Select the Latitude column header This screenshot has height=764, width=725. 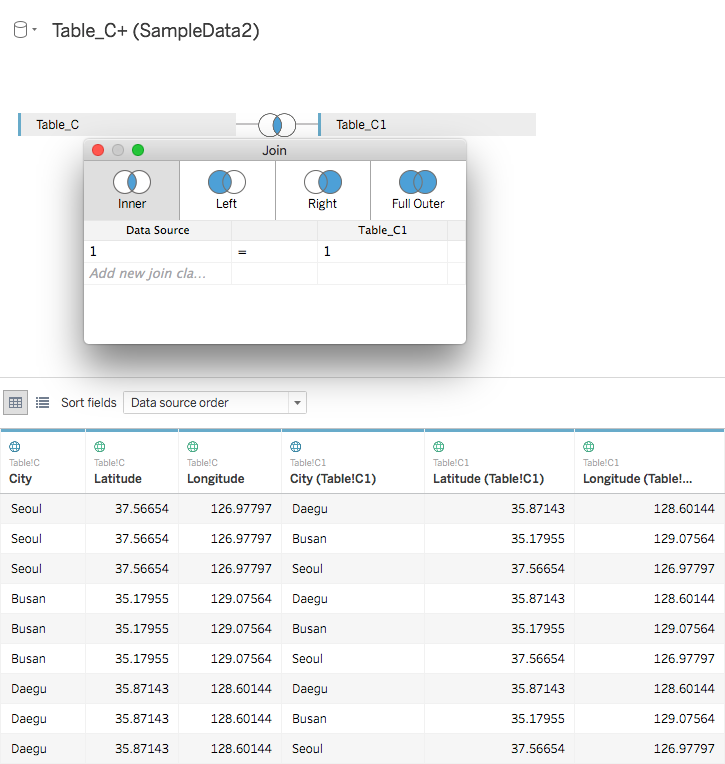pyautogui.click(x=132, y=462)
